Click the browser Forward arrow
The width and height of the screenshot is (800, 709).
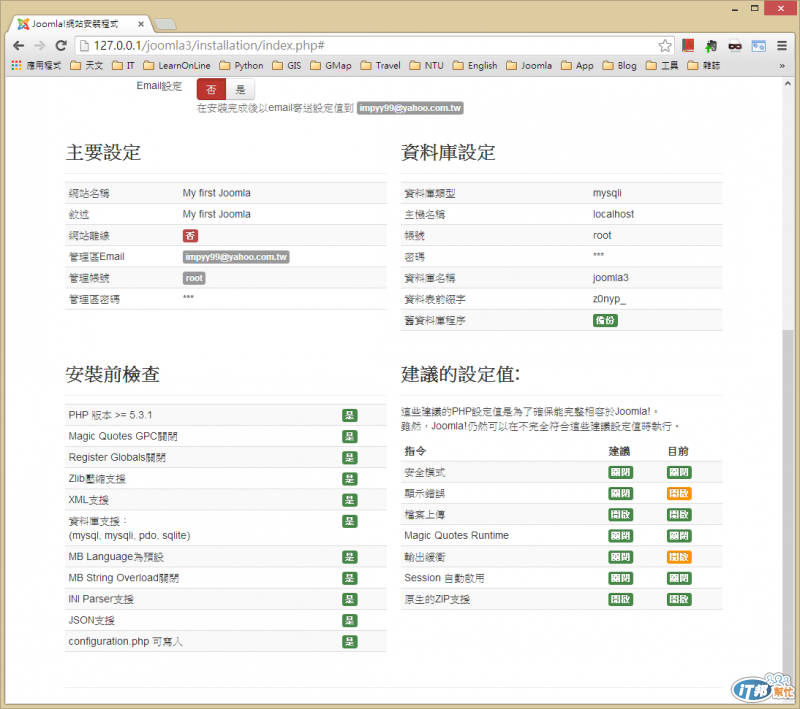(x=40, y=46)
